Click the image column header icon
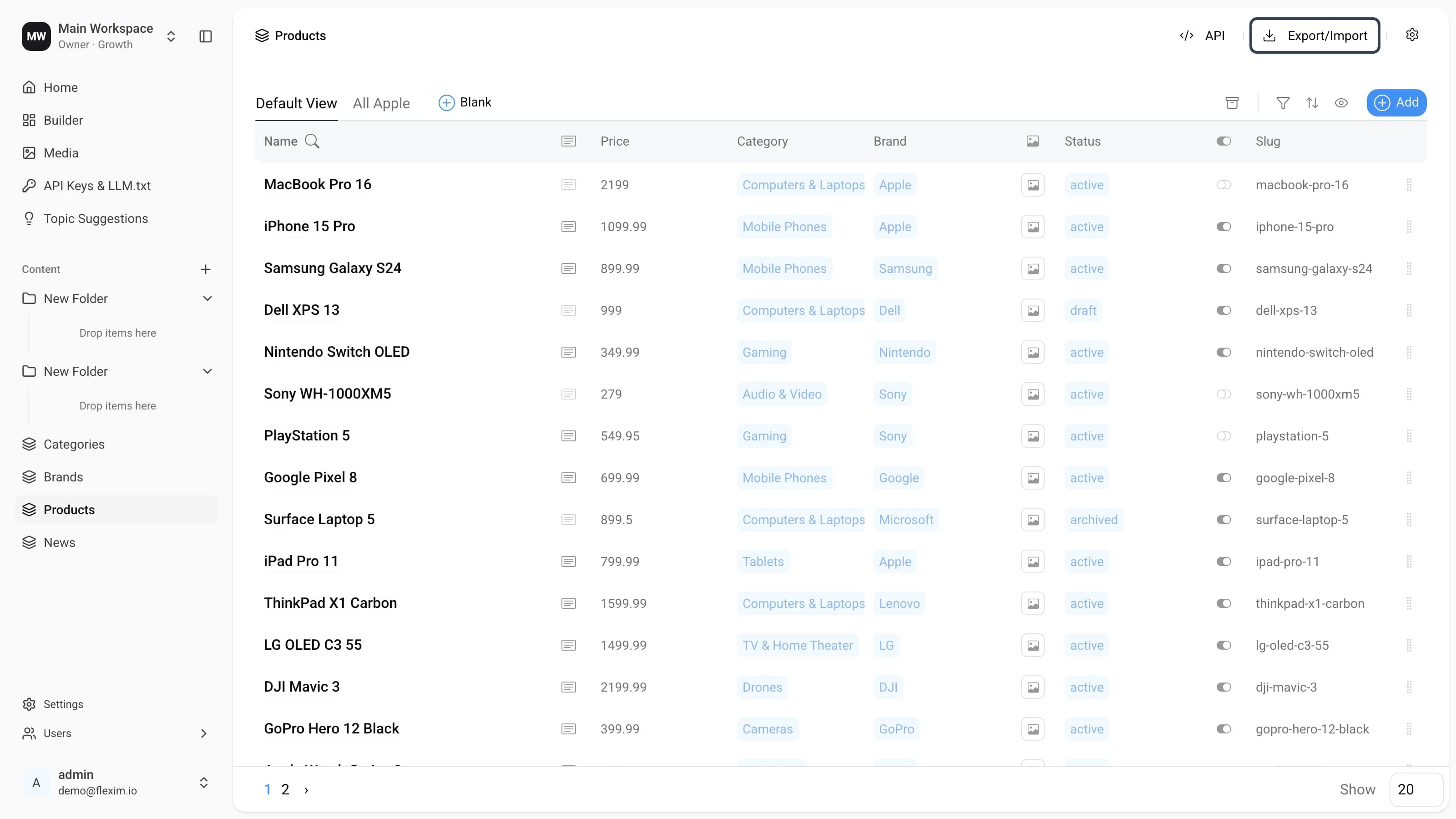The image size is (1456, 819). point(1033,142)
